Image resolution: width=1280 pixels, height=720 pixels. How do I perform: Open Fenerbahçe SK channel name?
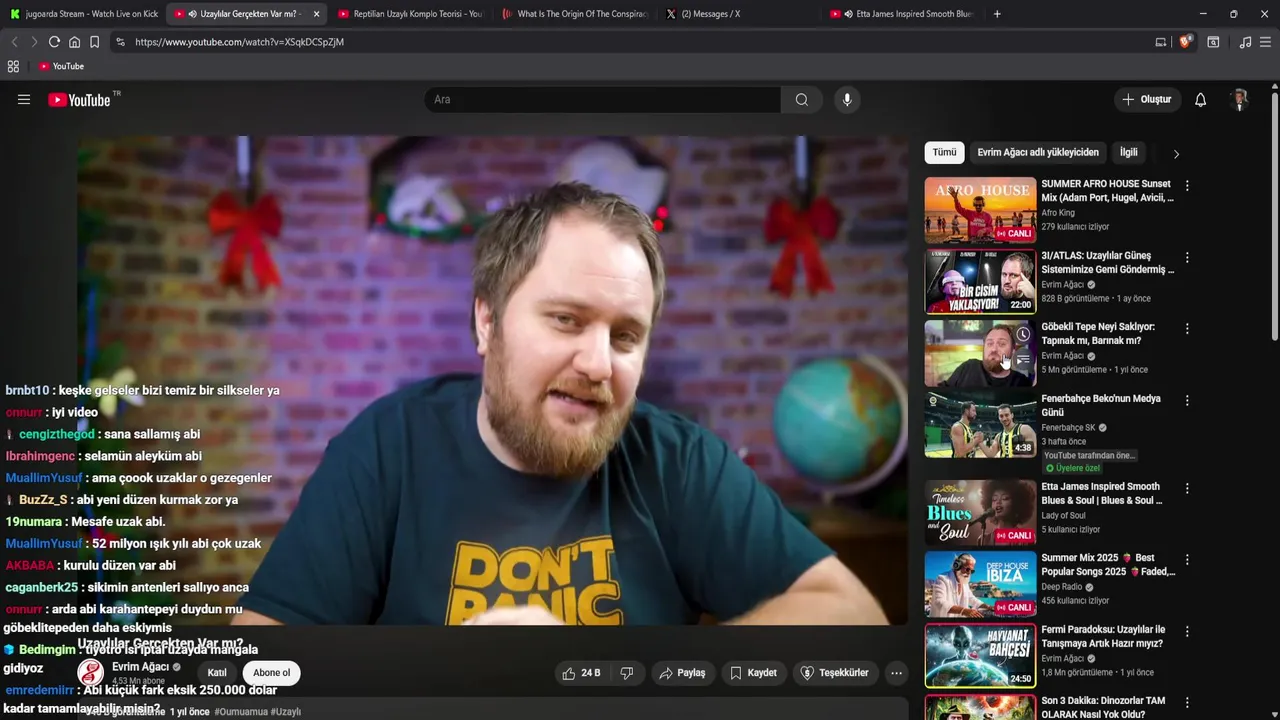click(1068, 428)
